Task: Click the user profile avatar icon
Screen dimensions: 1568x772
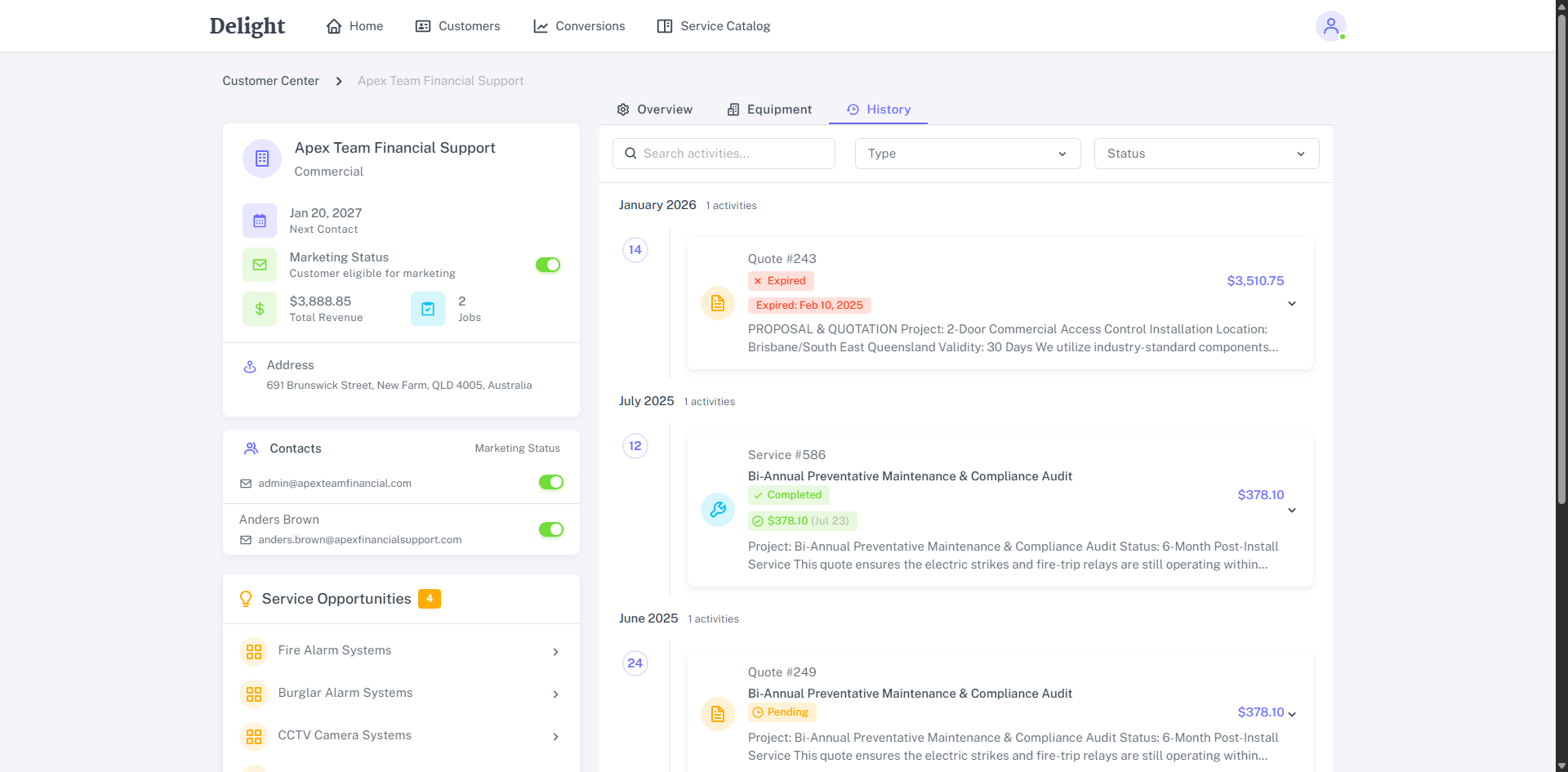Action: [x=1330, y=26]
